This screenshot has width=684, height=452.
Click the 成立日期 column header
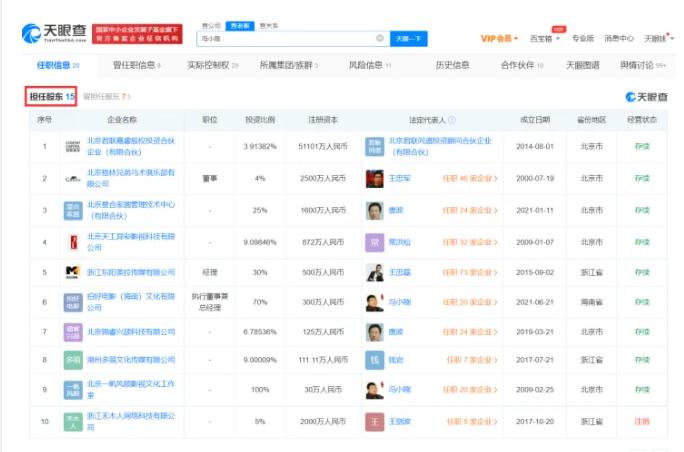[x=535, y=120]
